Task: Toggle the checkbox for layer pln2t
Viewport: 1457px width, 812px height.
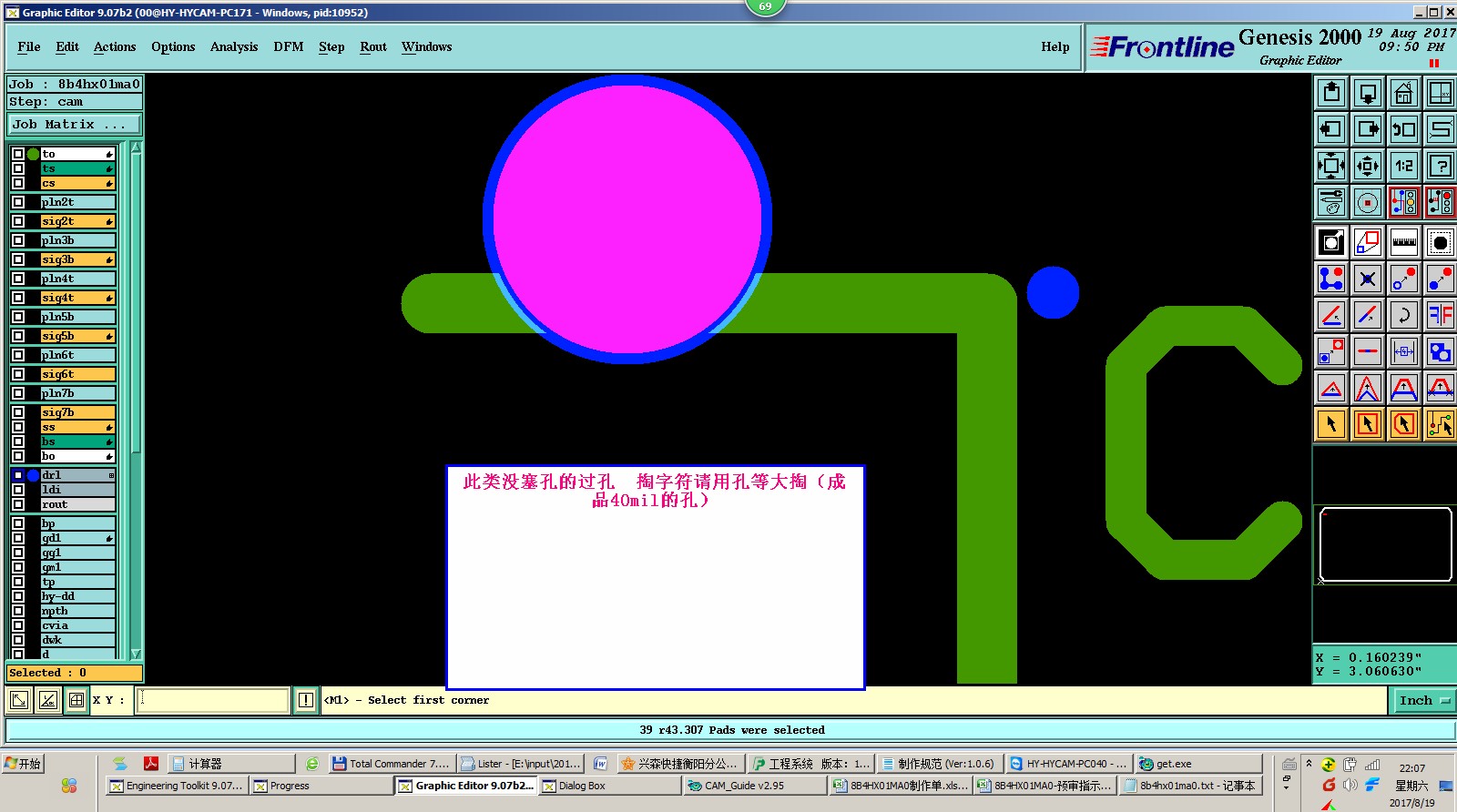Action: click(18, 202)
